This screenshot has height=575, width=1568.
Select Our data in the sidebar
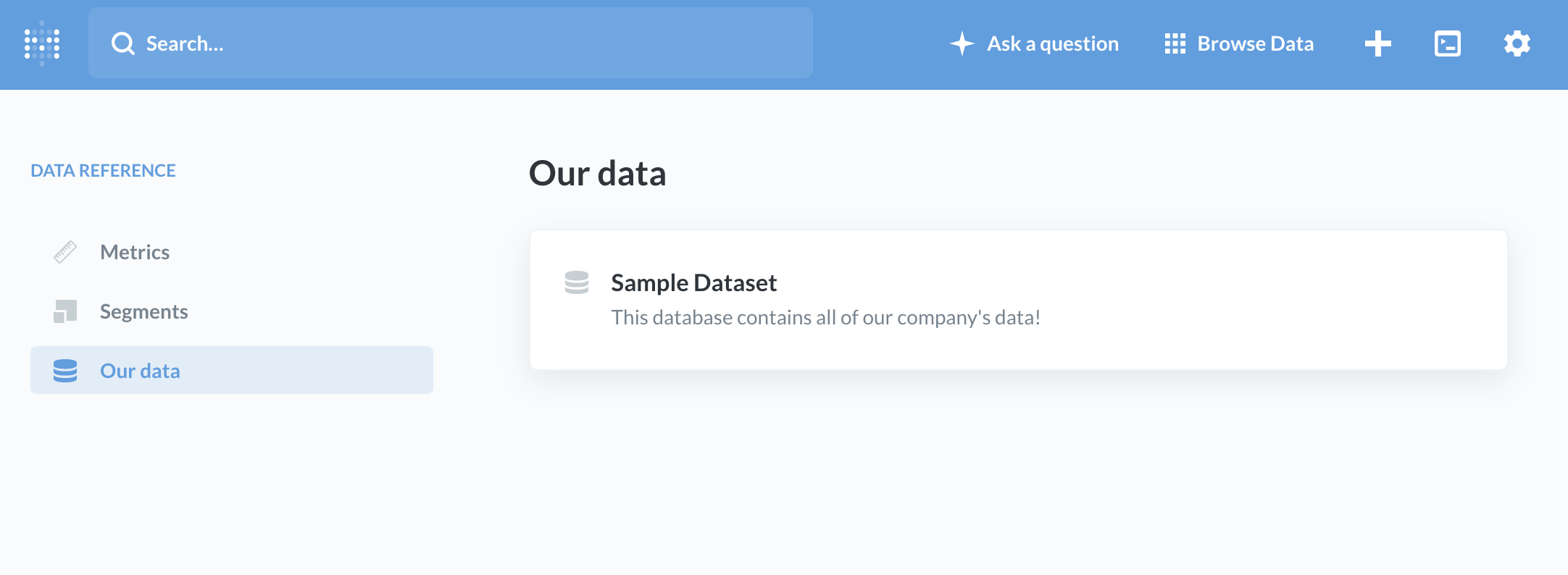click(x=140, y=371)
